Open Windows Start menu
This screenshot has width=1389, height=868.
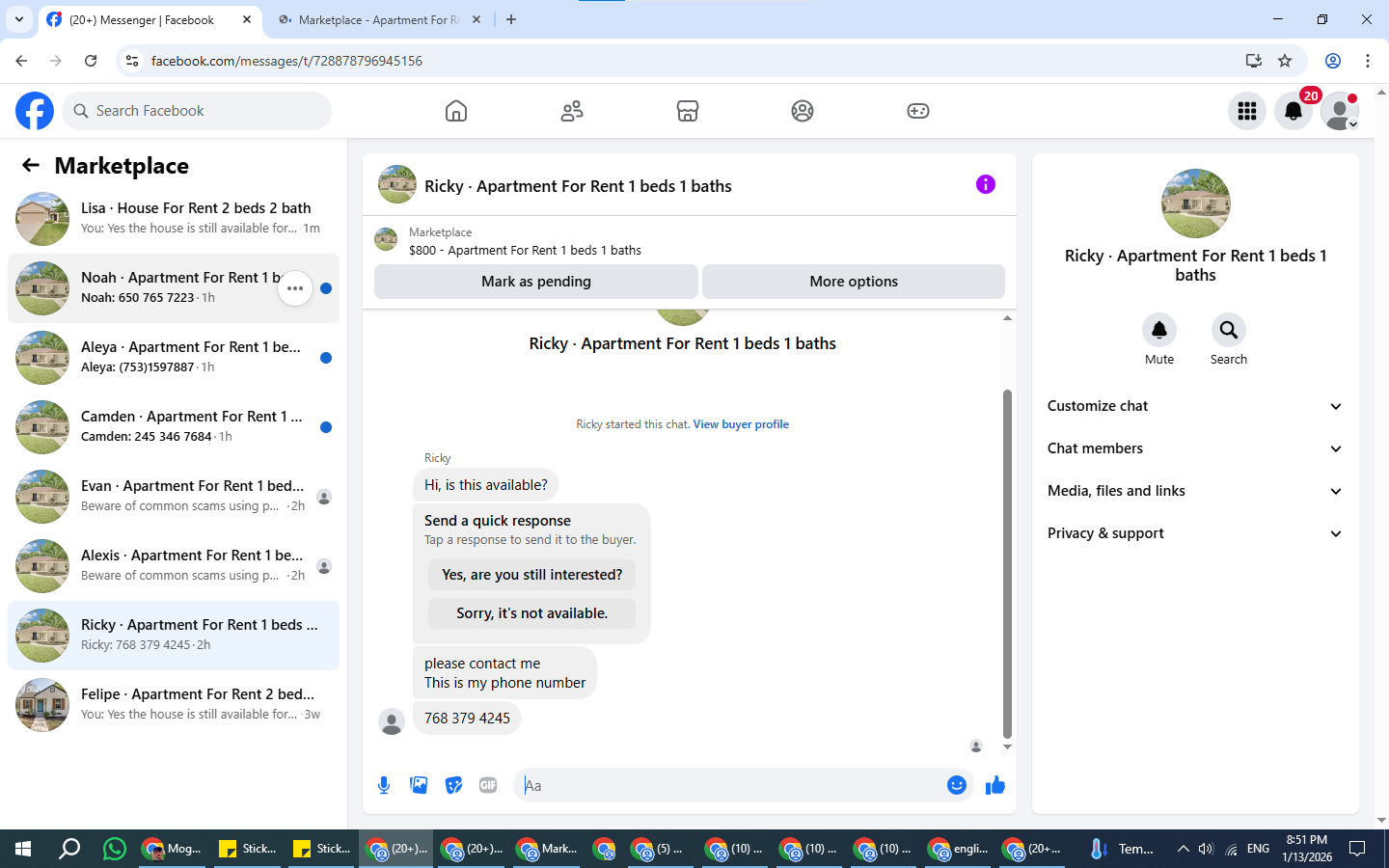pyautogui.click(x=23, y=849)
